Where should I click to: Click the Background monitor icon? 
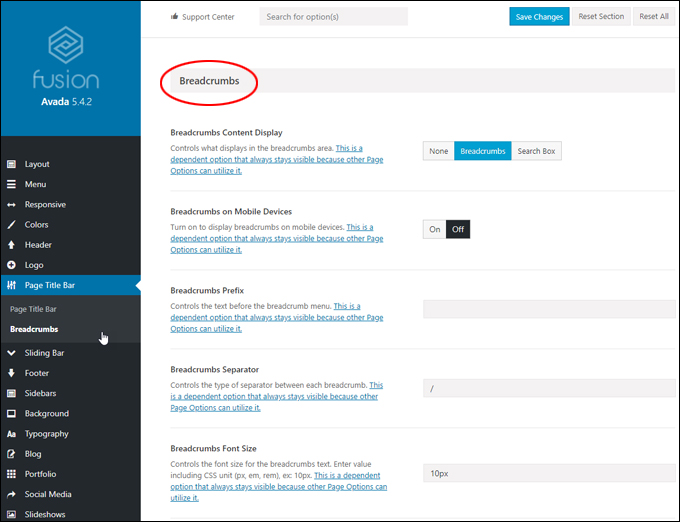(12, 414)
